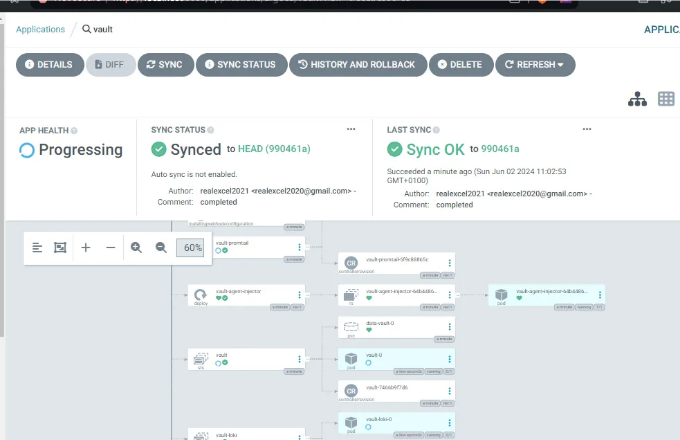Open the LAST SYNC three-dot menu
680x440 pixels.
click(x=587, y=129)
